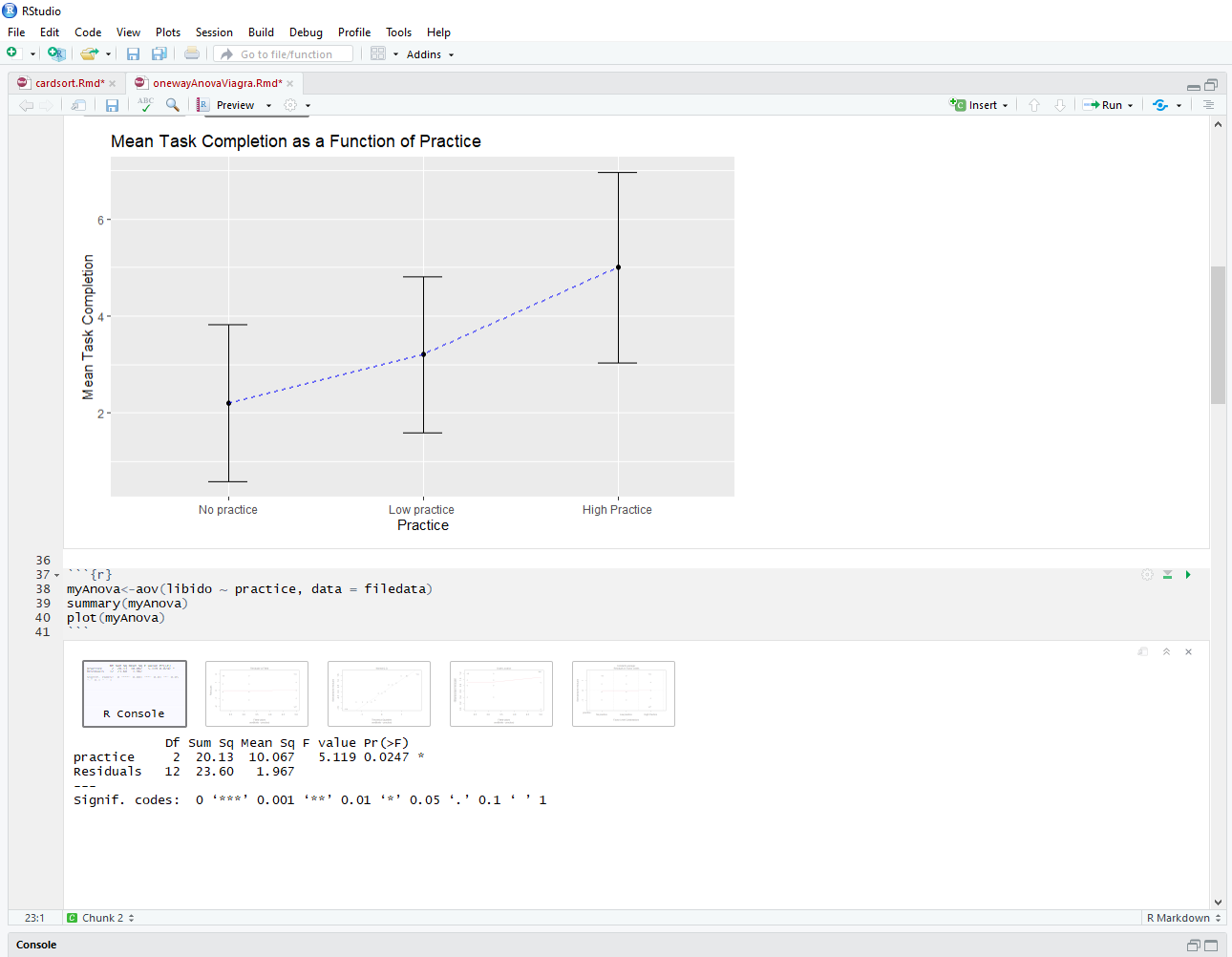Viewport: 1232px width, 957px height.
Task: Minimize the source editor pane
Action: click(x=1194, y=86)
